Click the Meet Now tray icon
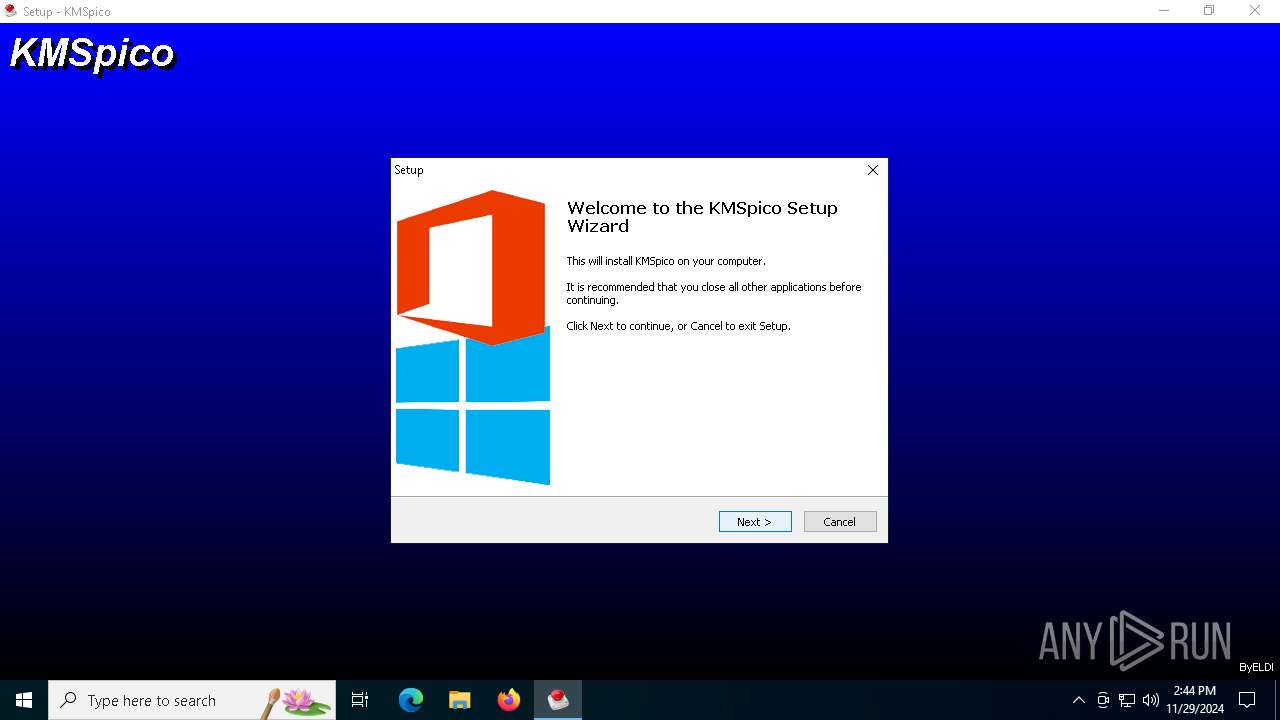Image resolution: width=1280 pixels, height=720 pixels. pos(1103,700)
